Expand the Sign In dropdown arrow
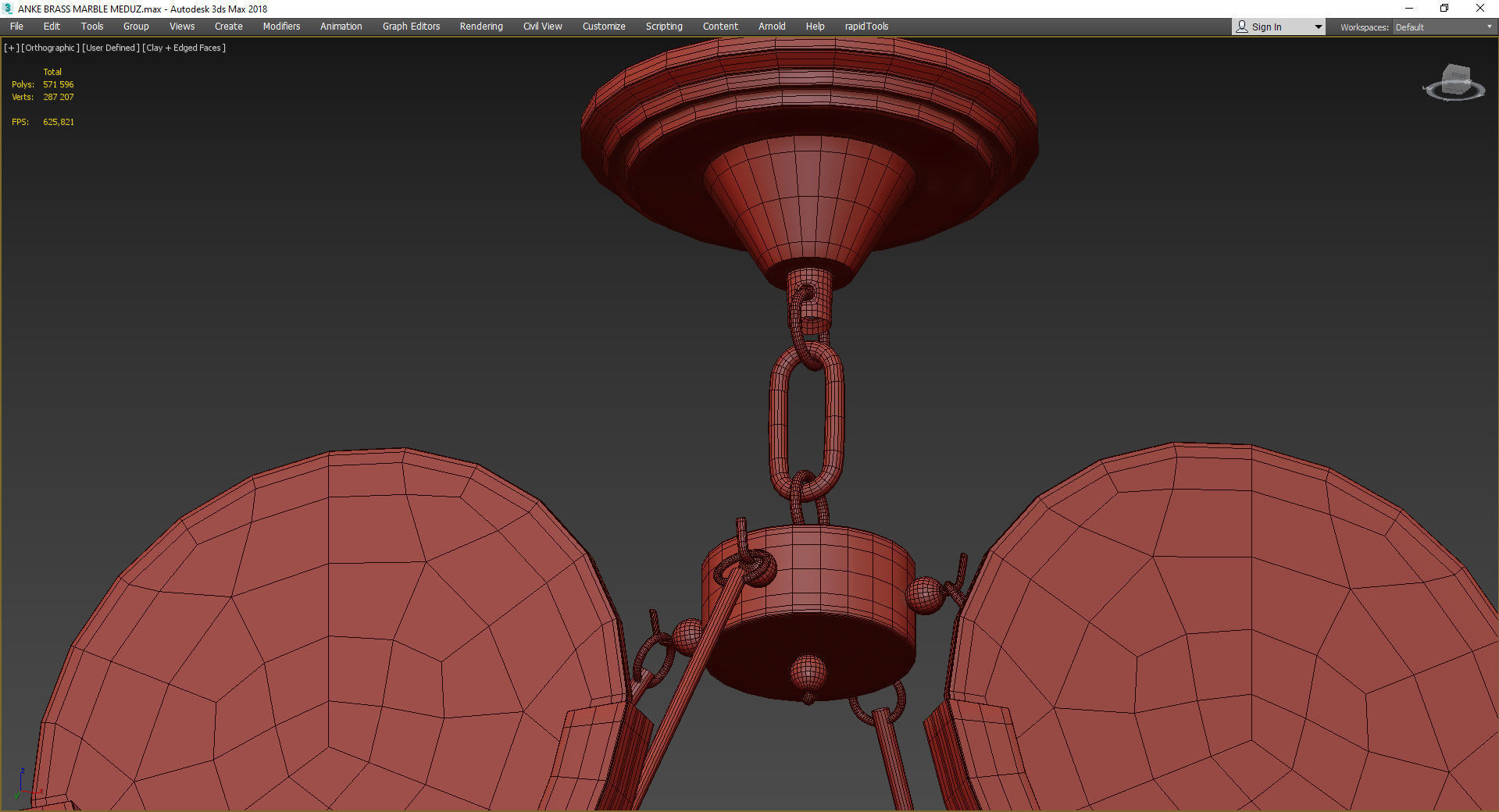Viewport: 1499px width, 812px height. (x=1318, y=27)
